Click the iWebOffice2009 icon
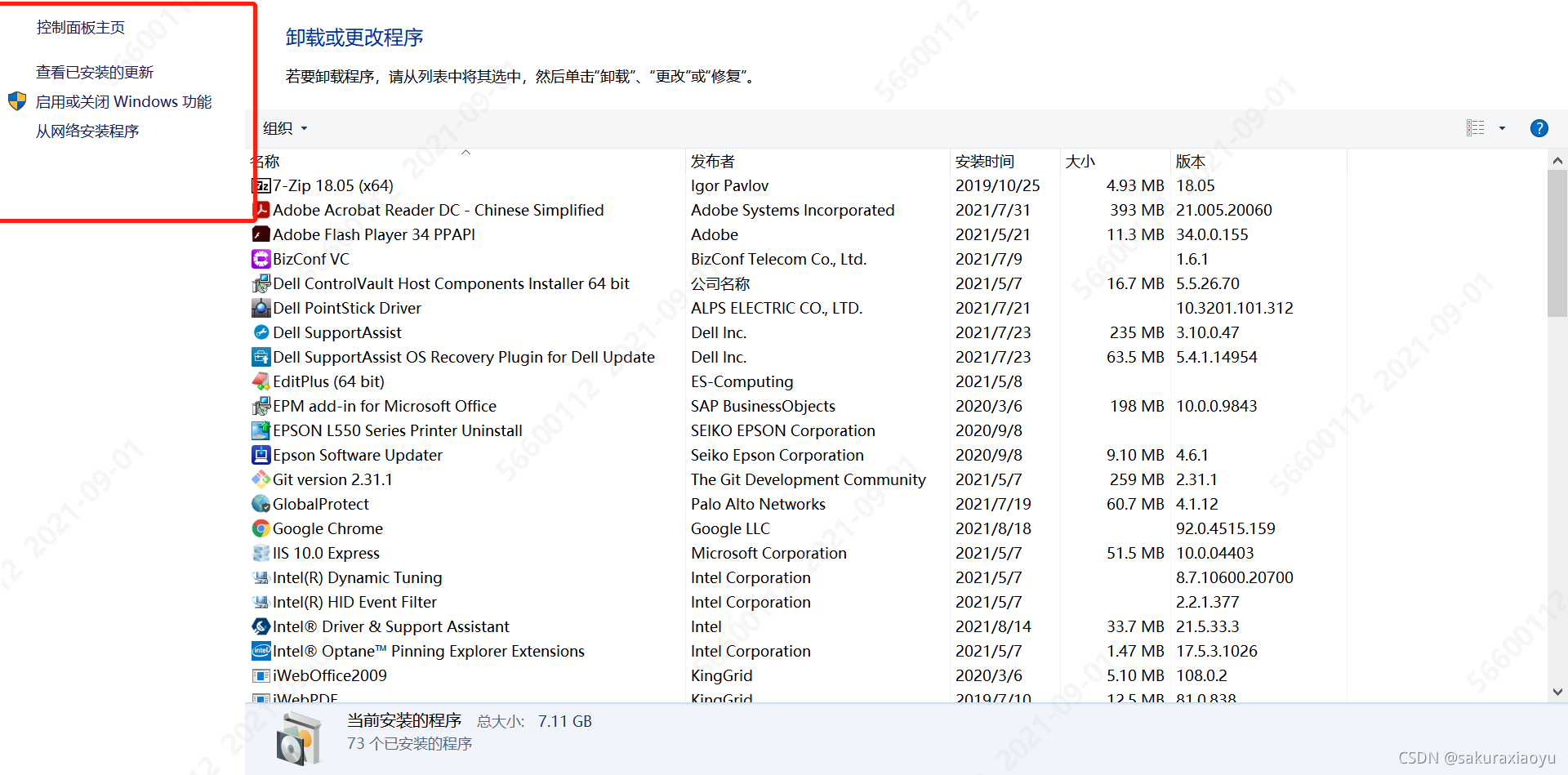Image resolution: width=1568 pixels, height=775 pixels. pyautogui.click(x=261, y=676)
